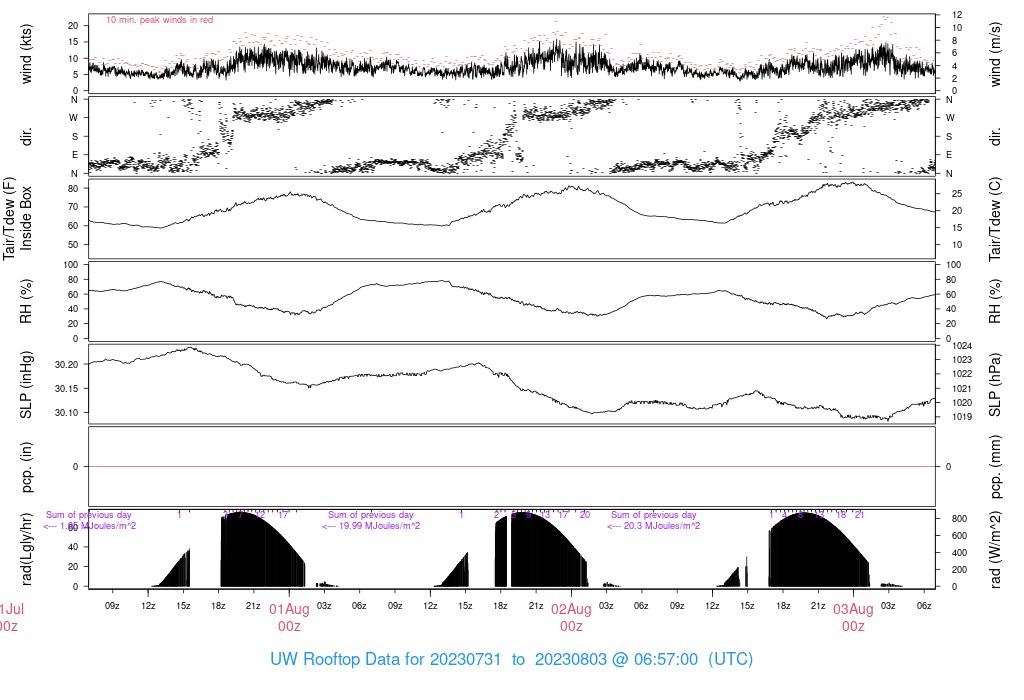Click the '30.10' tick on the SLP axis

click(67, 413)
